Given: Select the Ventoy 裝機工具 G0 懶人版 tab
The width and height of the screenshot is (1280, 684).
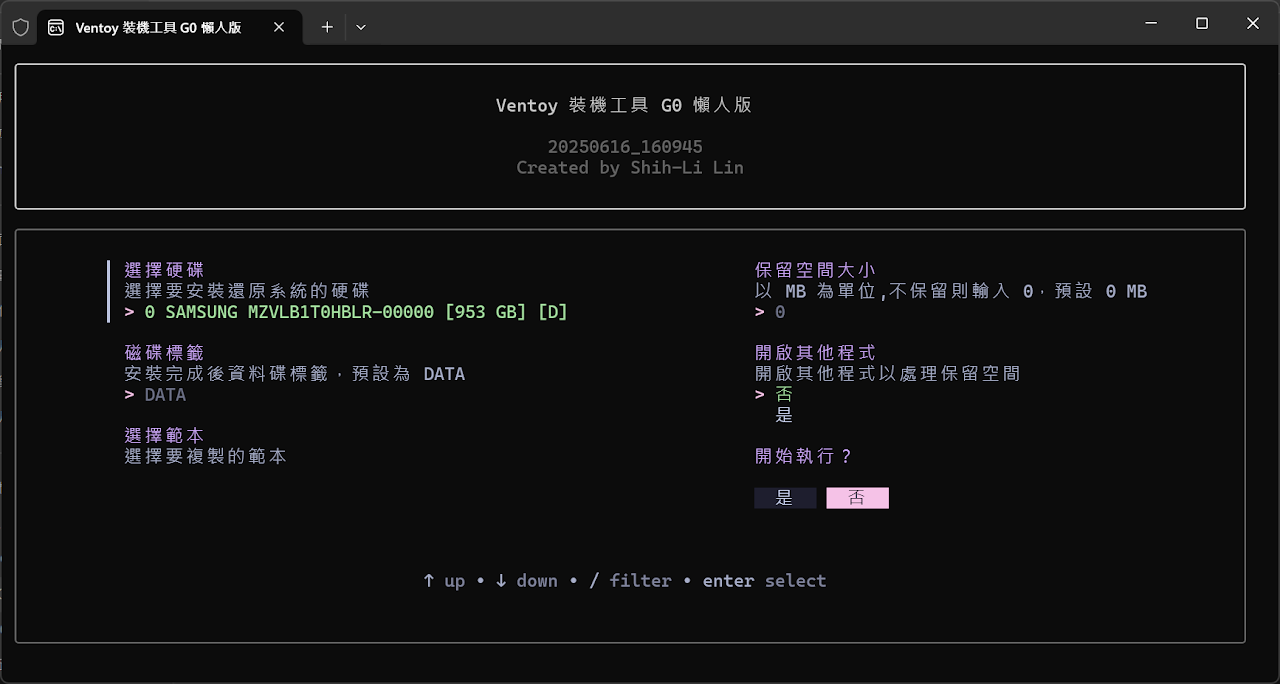Looking at the screenshot, I should coord(160,27).
